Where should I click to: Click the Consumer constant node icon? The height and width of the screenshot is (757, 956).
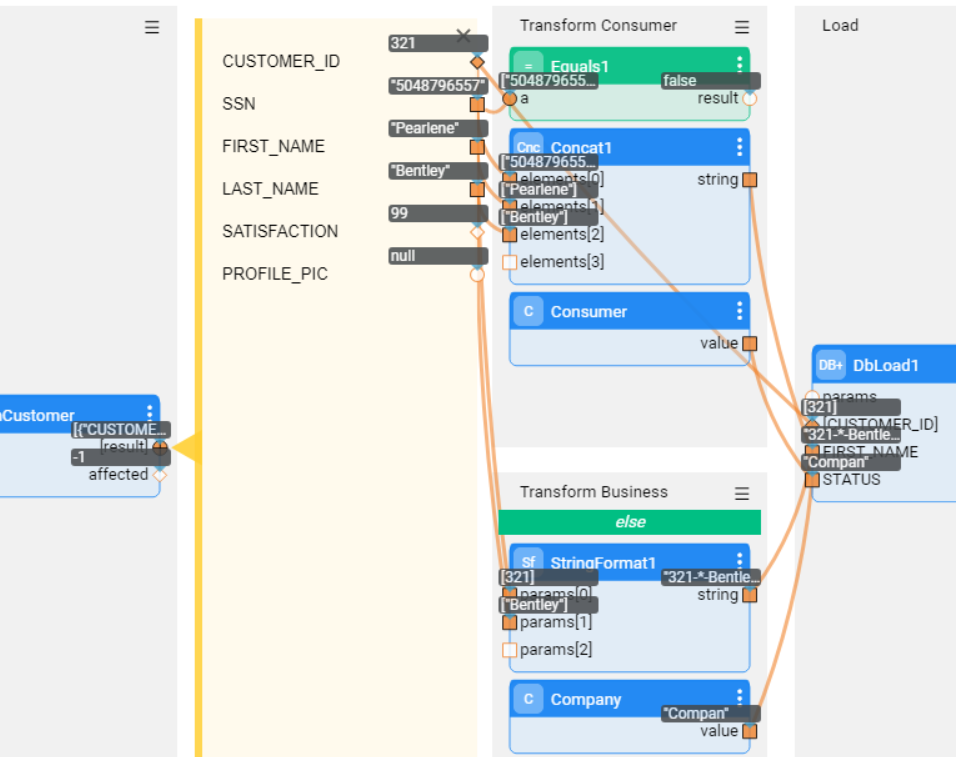coord(529,311)
